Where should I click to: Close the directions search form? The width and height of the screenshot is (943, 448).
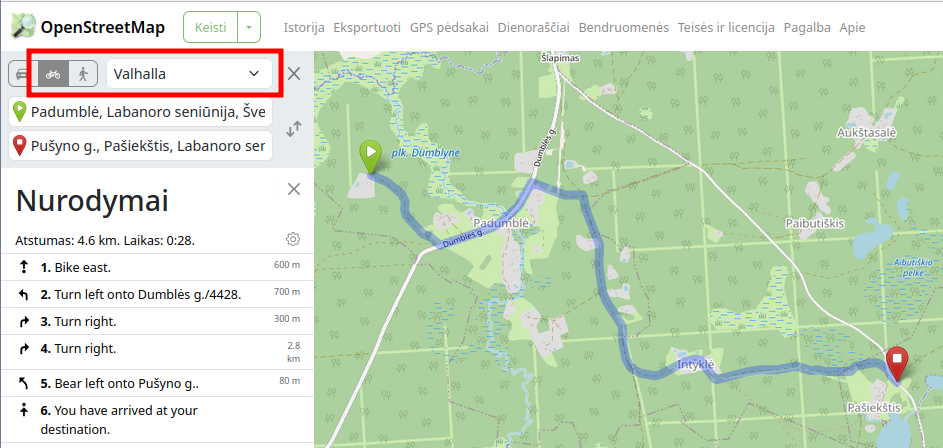(293, 73)
